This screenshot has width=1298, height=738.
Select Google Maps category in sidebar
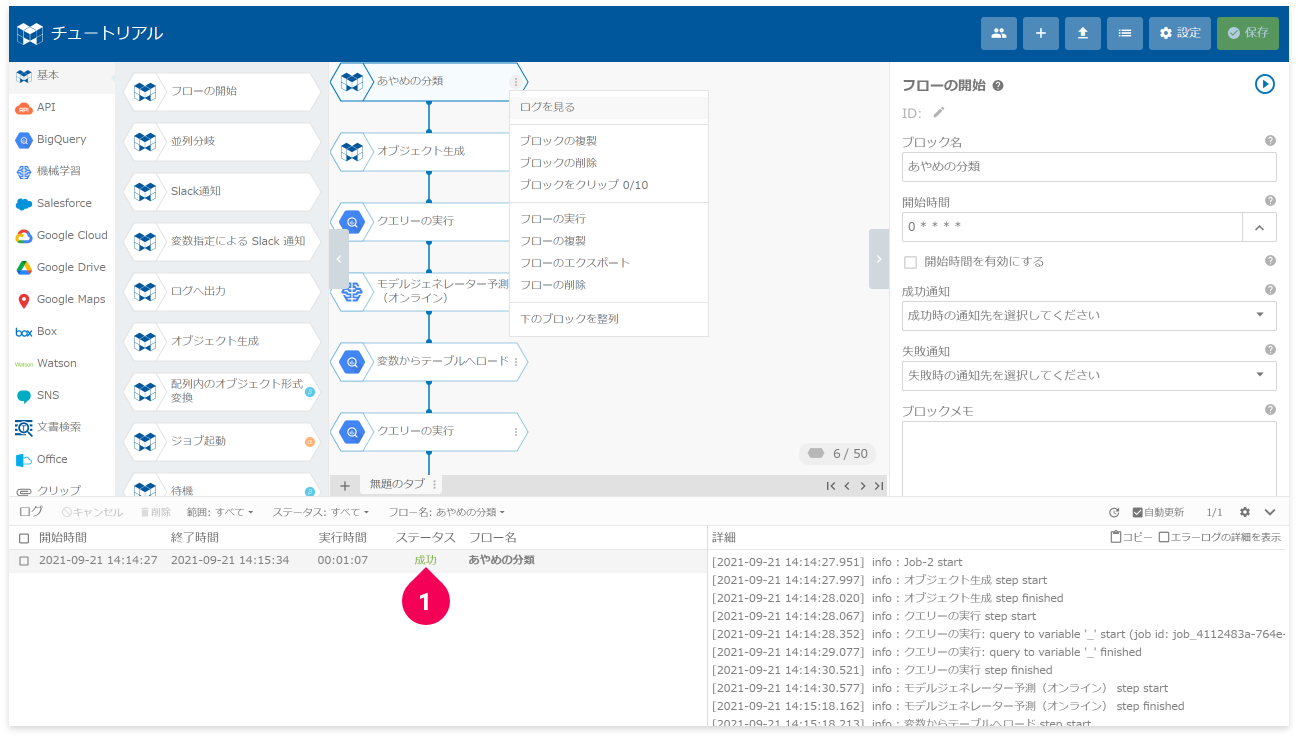point(62,299)
